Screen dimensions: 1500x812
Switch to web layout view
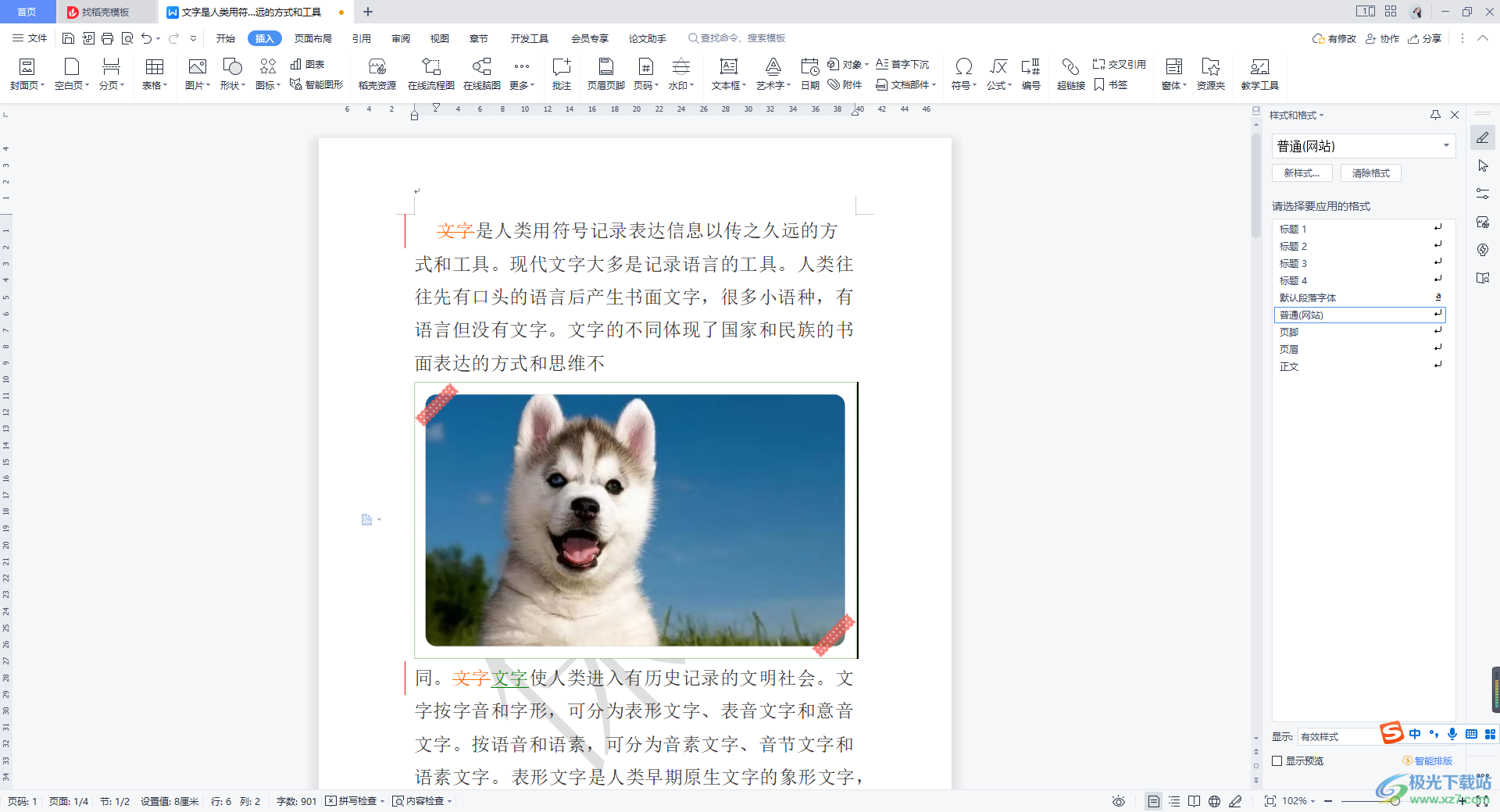1214,801
